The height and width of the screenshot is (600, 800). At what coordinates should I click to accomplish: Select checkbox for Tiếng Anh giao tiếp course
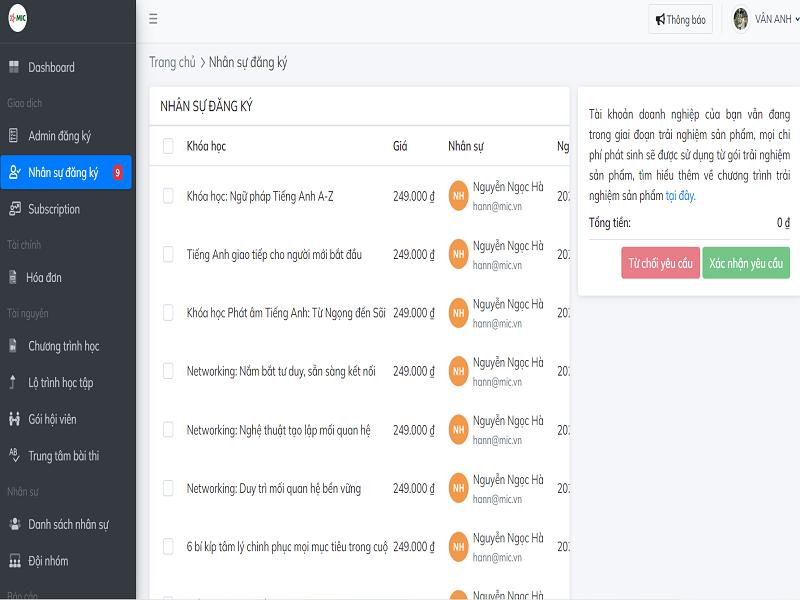coord(168,254)
